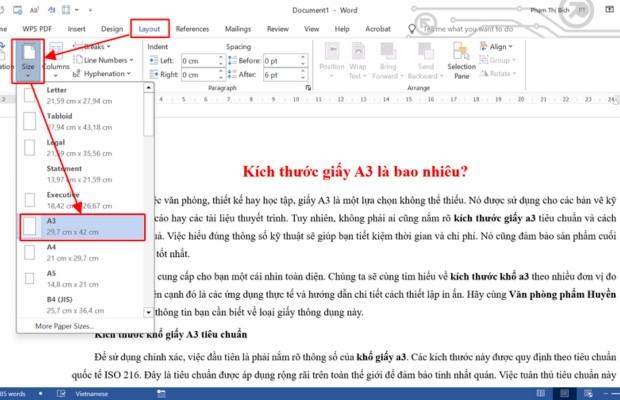The image size is (620, 400).
Task: Choose A4 paper size
Action: pos(81,253)
